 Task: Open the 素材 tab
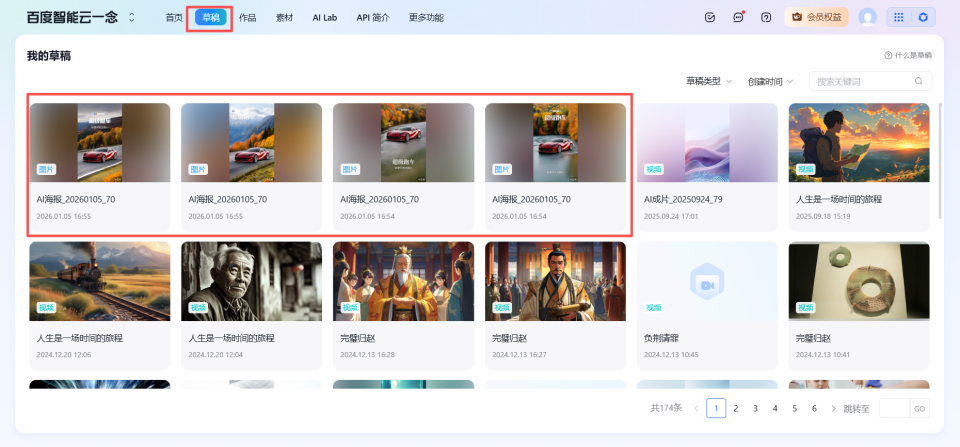pos(285,17)
